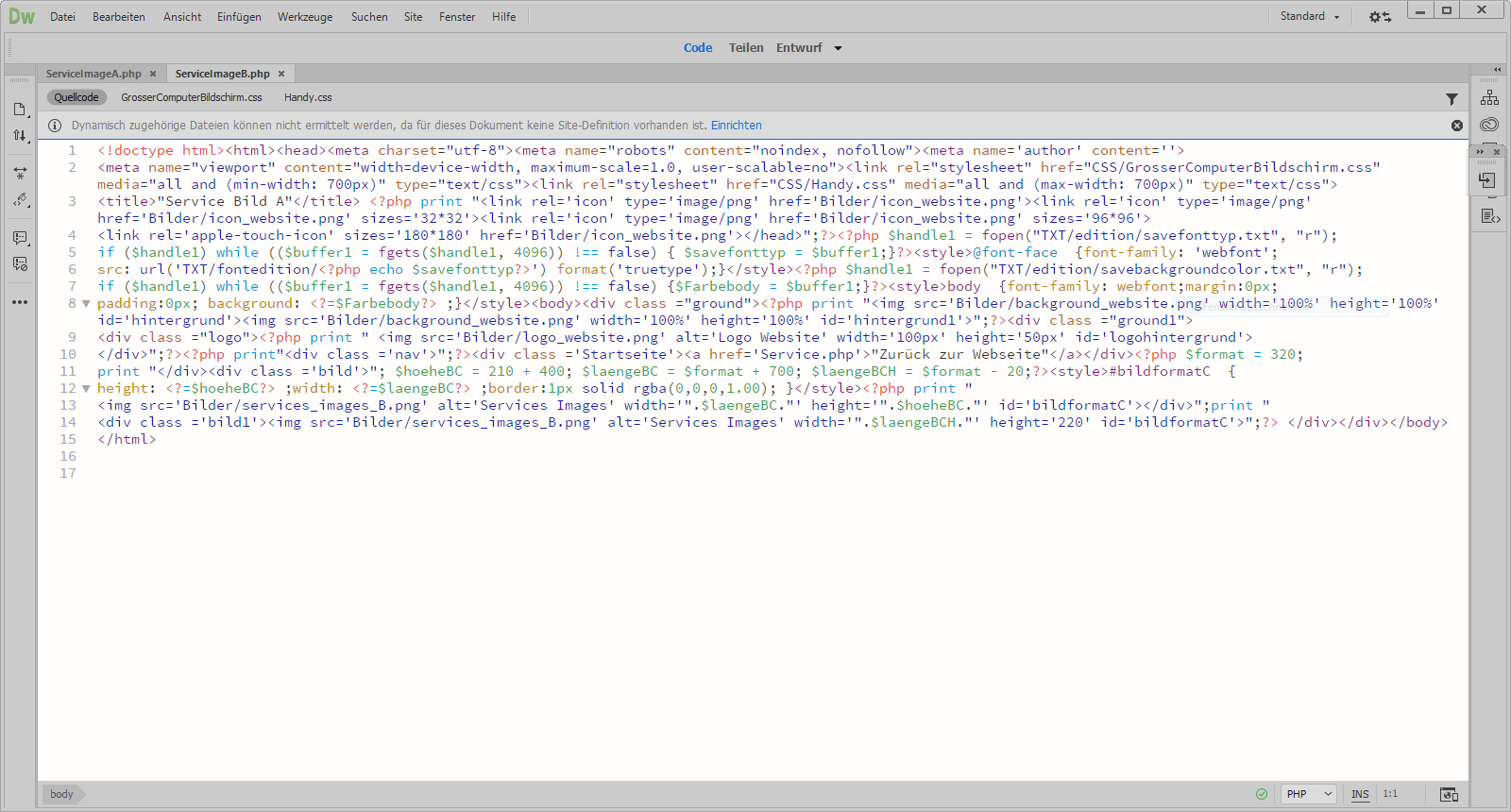Screen dimensions: 1511x812
Task: Open the Einfügen menu
Action: coord(239,17)
